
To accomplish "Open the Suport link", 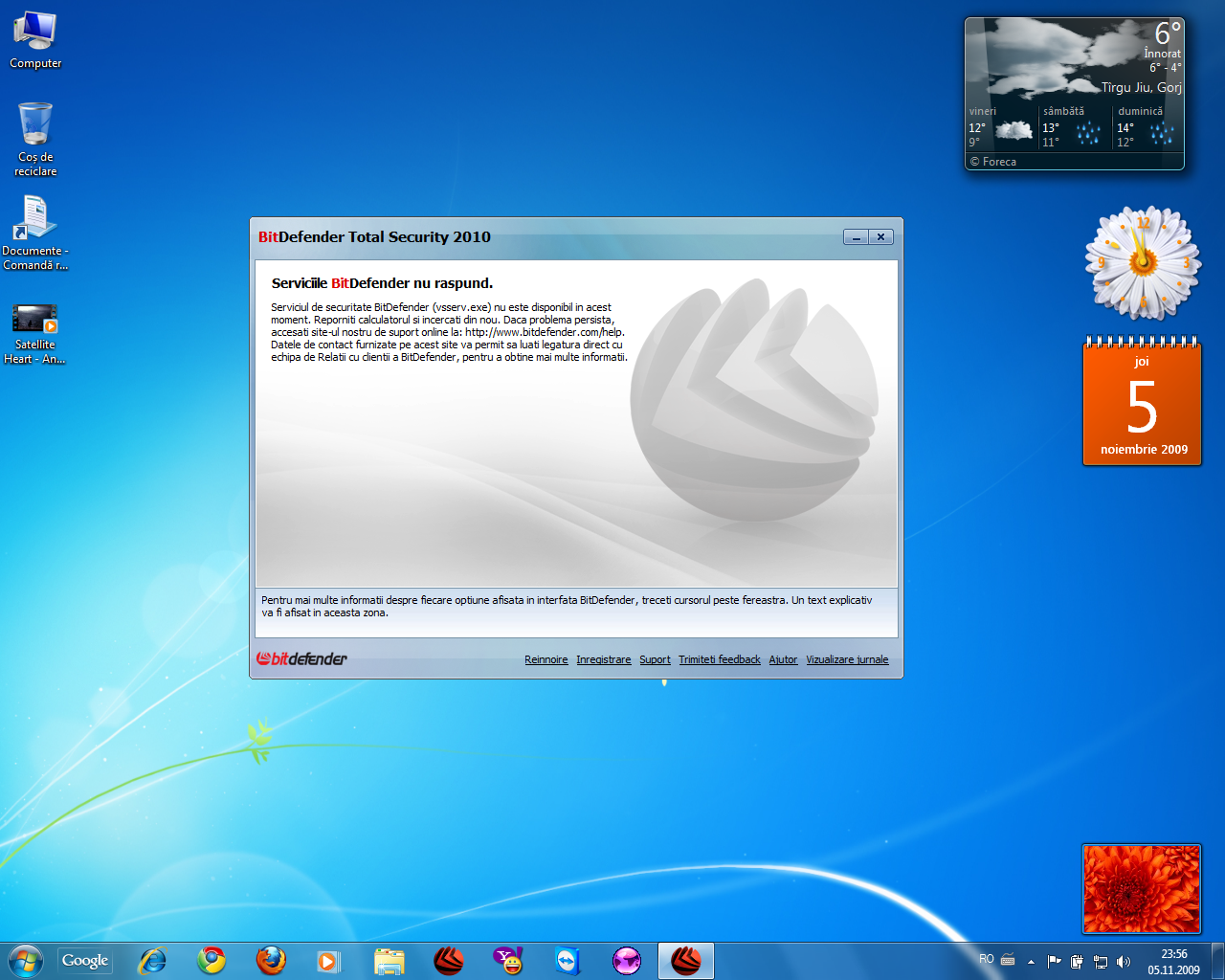I will coord(655,659).
